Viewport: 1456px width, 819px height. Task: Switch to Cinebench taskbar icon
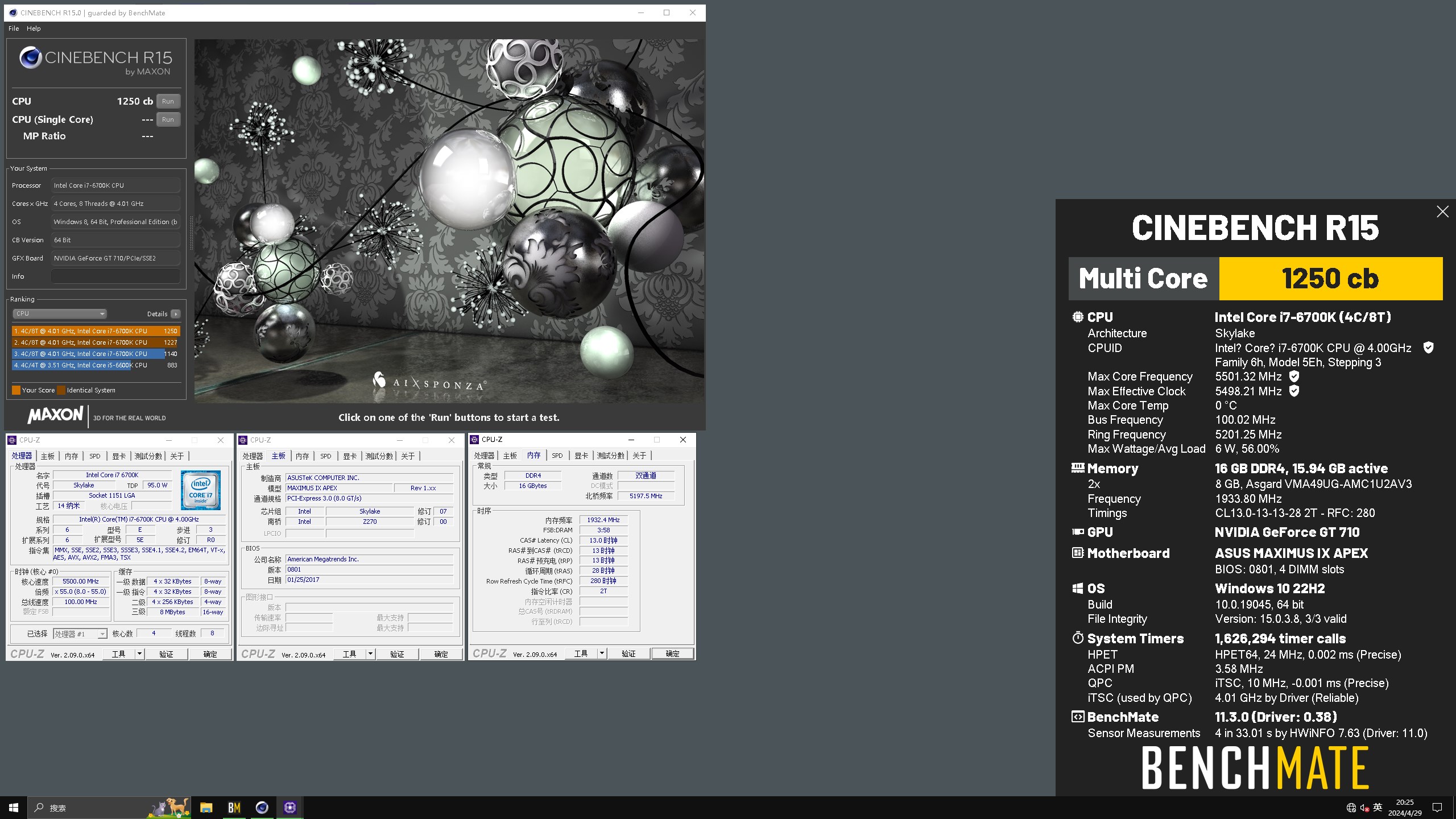tap(262, 808)
